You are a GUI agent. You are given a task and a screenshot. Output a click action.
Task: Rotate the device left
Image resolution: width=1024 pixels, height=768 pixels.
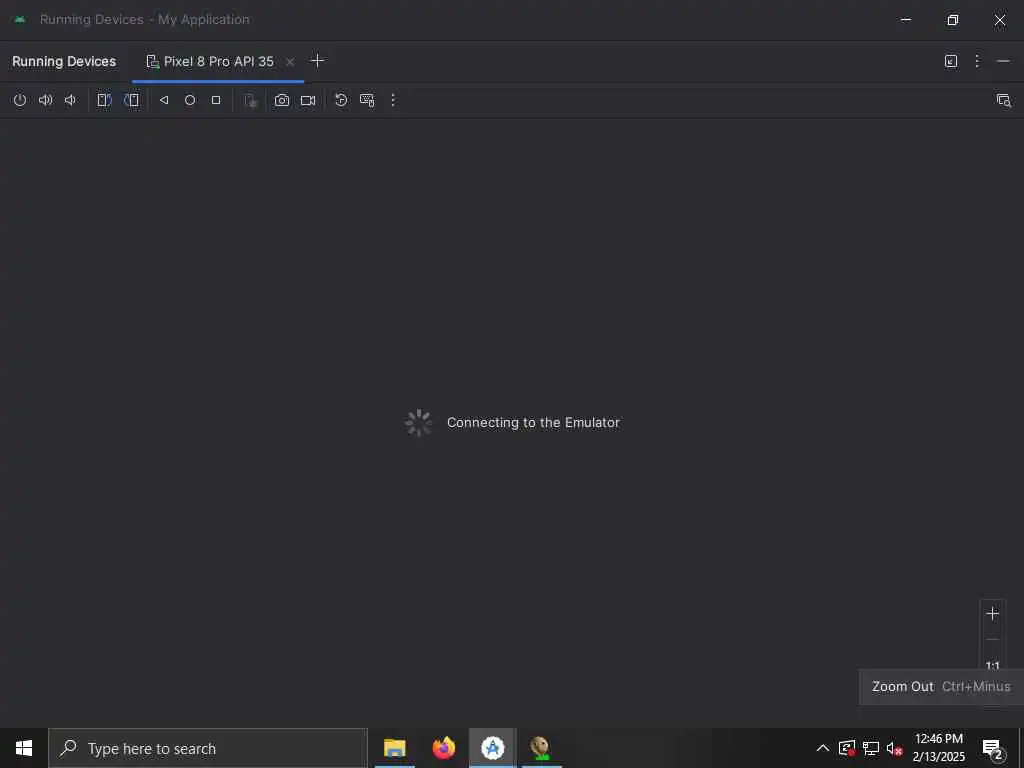click(104, 100)
